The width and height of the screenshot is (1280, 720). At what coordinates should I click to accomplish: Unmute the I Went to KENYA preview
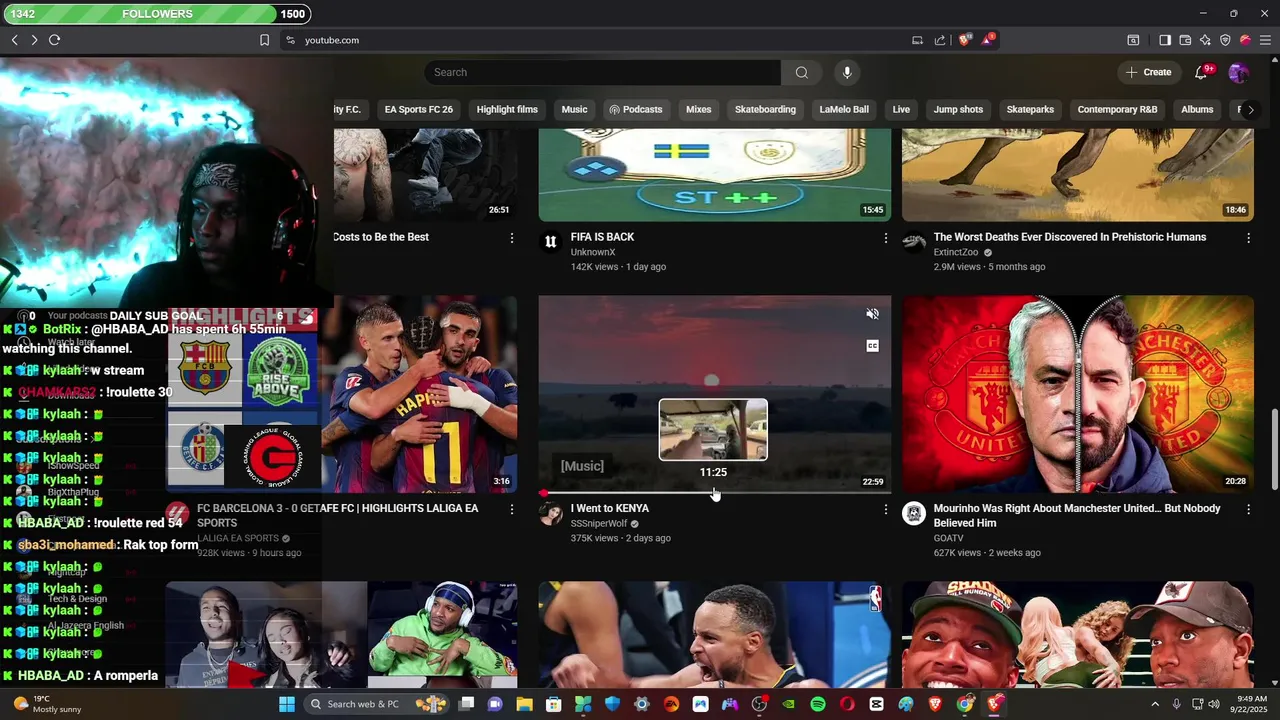pyautogui.click(x=872, y=314)
